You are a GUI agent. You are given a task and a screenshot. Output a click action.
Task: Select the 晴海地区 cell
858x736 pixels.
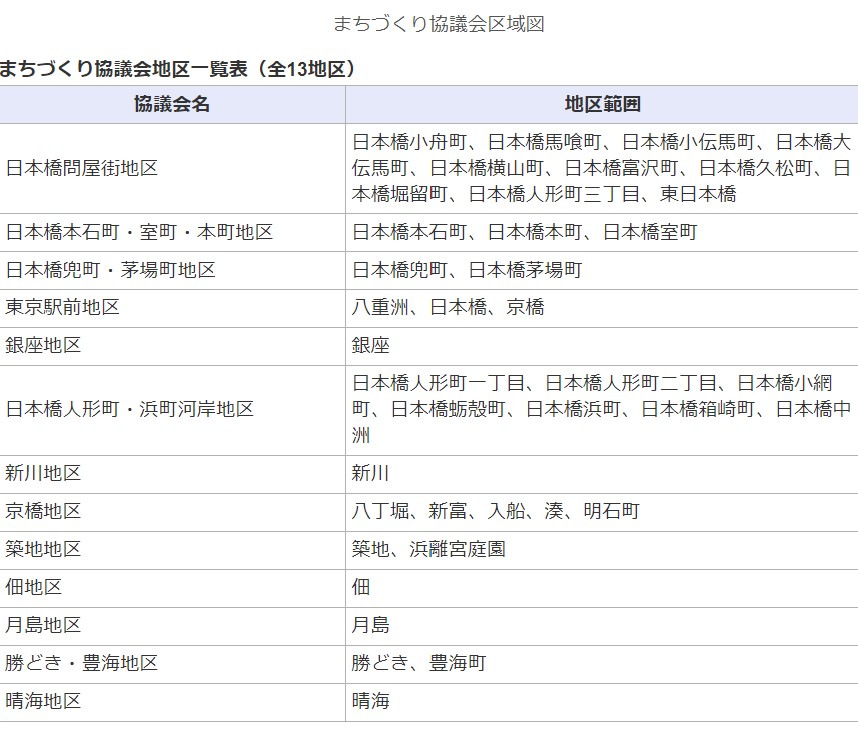(44, 702)
